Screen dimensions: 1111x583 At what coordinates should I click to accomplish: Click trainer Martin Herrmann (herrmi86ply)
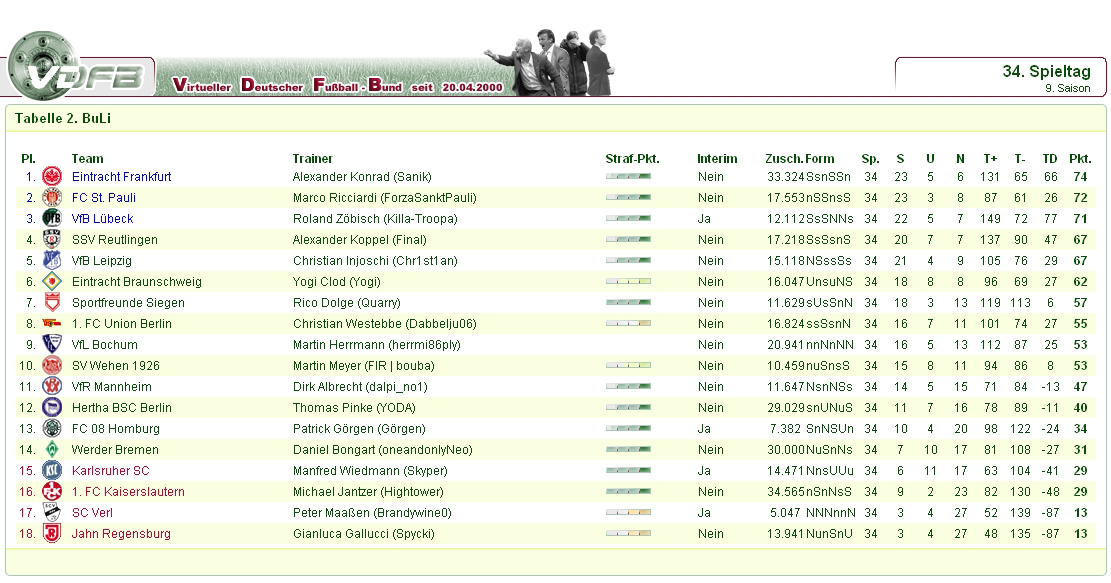(377, 345)
